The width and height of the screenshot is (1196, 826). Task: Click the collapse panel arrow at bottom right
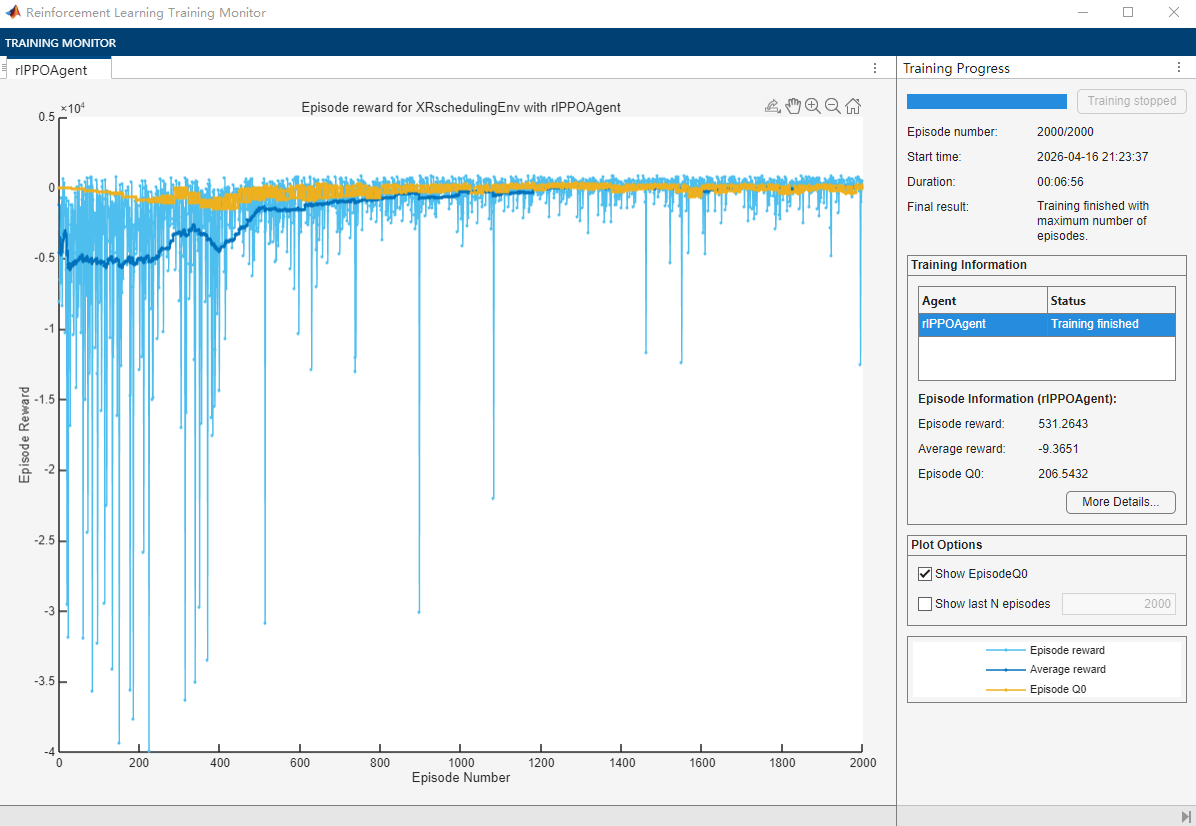tap(1186, 816)
